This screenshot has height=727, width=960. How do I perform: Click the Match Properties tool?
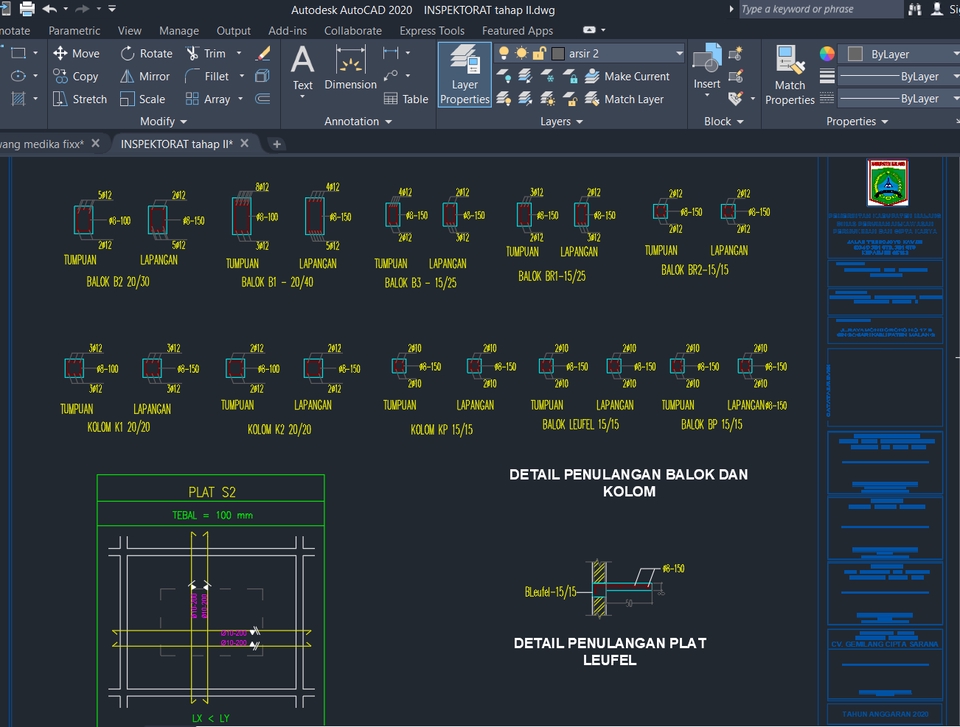point(789,74)
